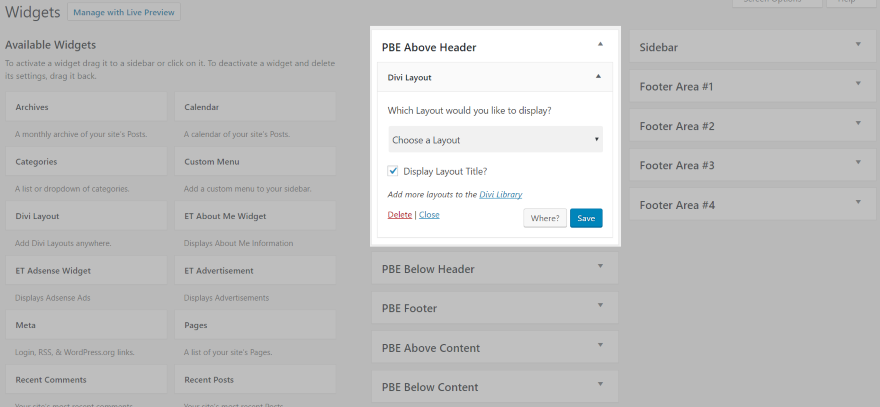Select the Archives available widget
880x407 pixels.
[x=86, y=107]
